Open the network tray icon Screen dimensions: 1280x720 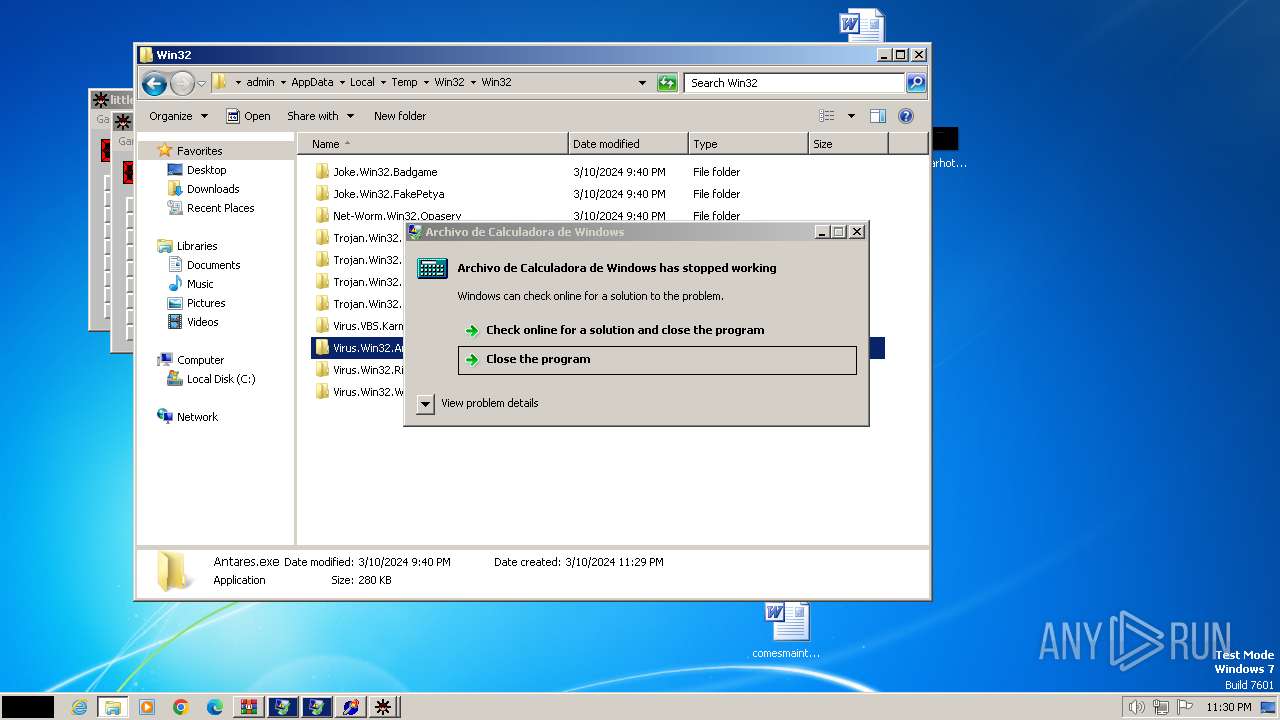point(1161,707)
